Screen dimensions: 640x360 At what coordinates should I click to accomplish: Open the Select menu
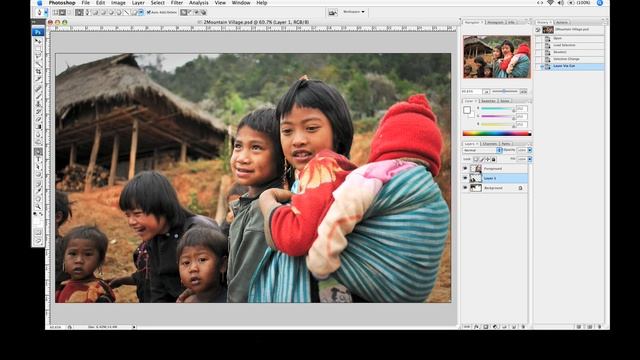click(x=158, y=3)
